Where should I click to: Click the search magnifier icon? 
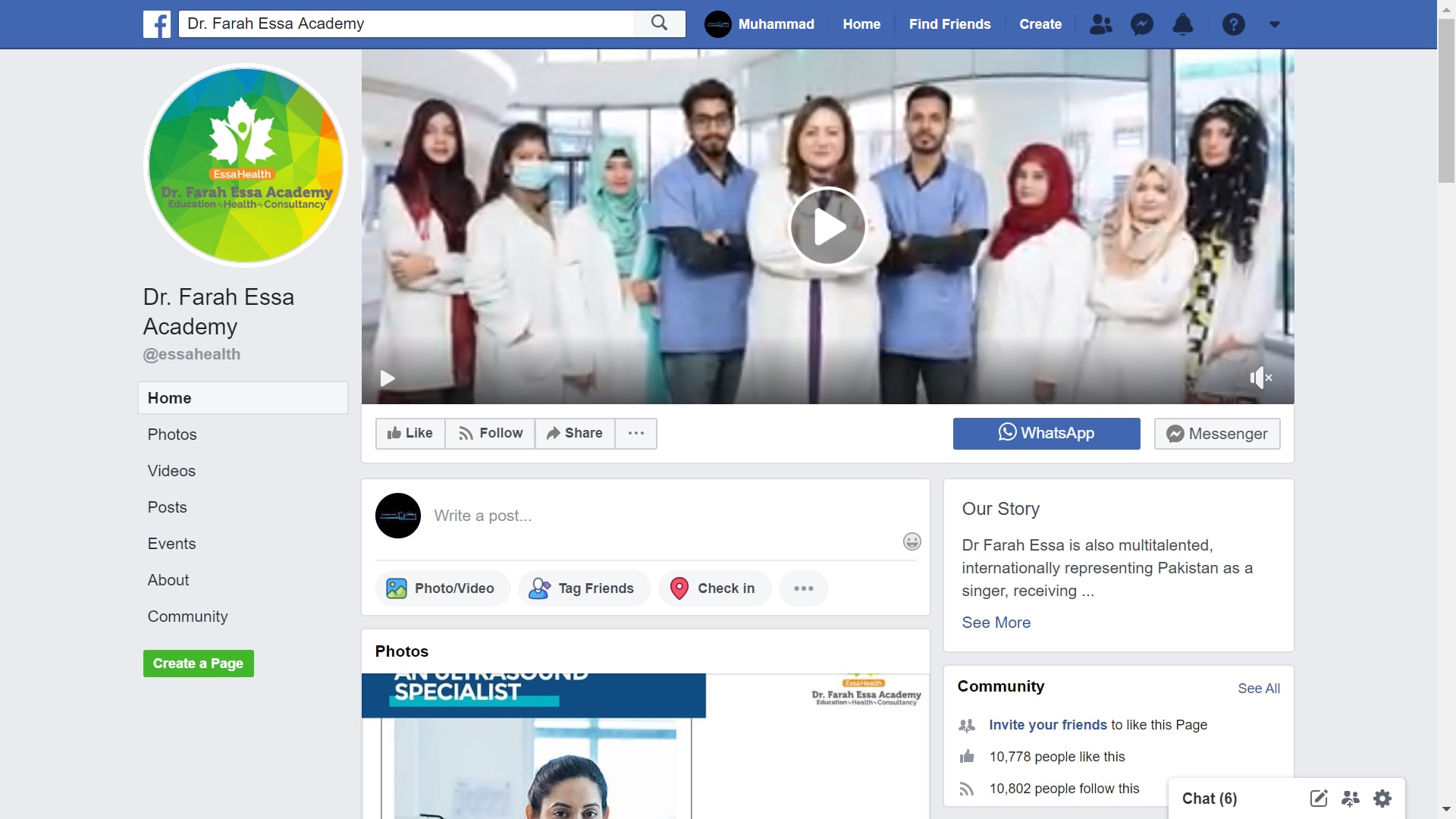(659, 24)
